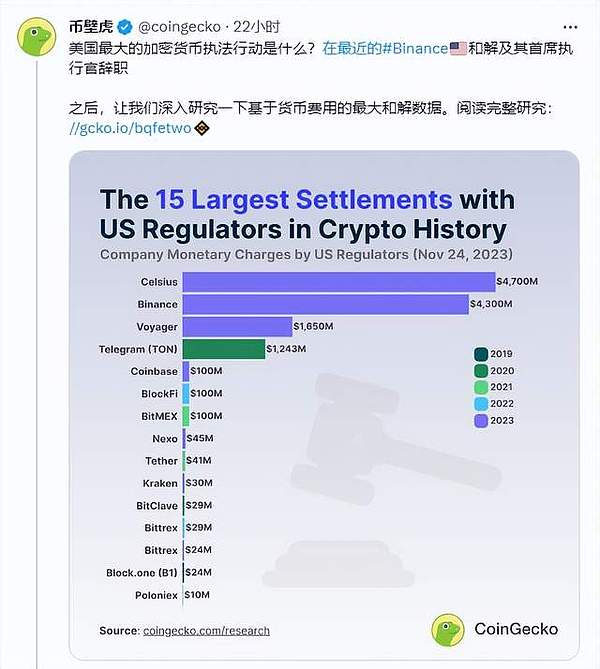
Task: Click the 2022 legend color swatch
Action: [x=480, y=404]
